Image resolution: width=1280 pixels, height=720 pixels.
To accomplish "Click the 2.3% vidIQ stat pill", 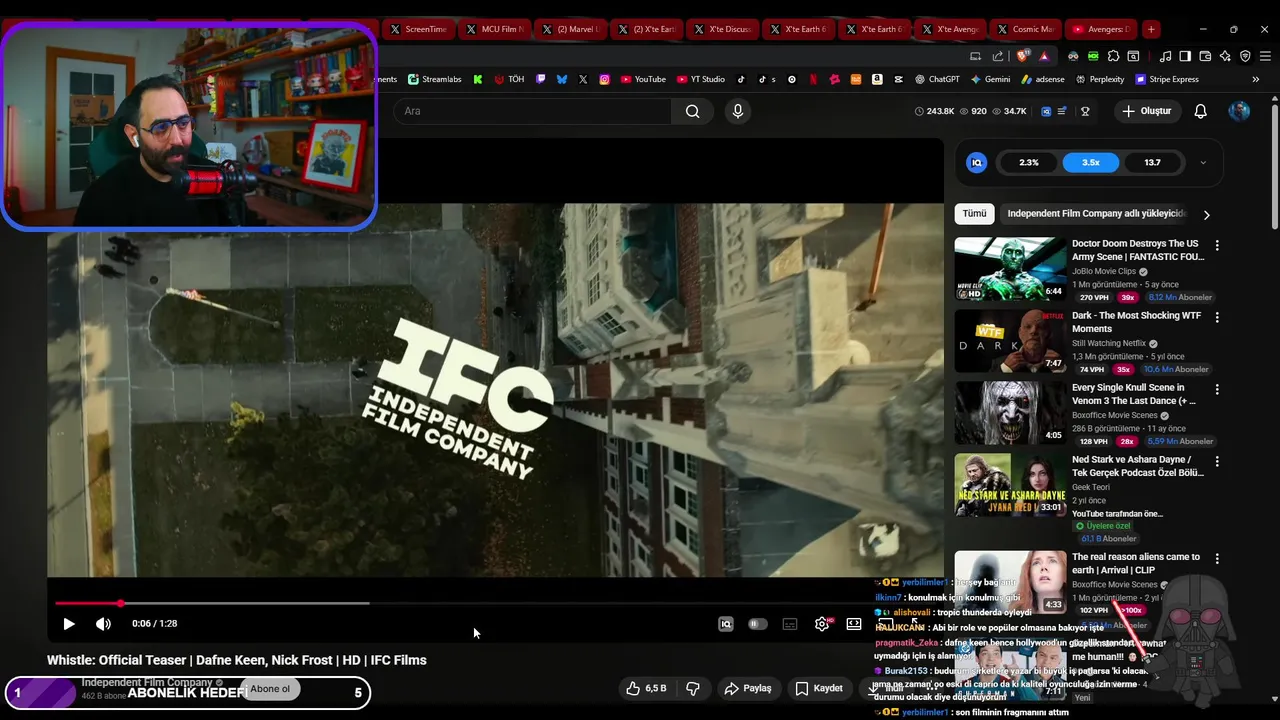I will pos(1029,162).
